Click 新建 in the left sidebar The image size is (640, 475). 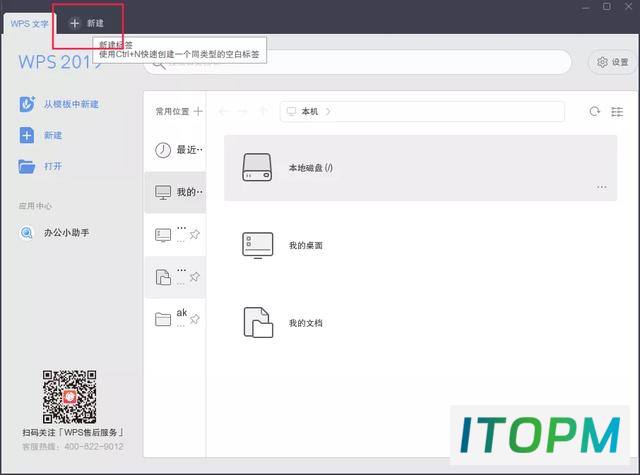tap(53, 135)
